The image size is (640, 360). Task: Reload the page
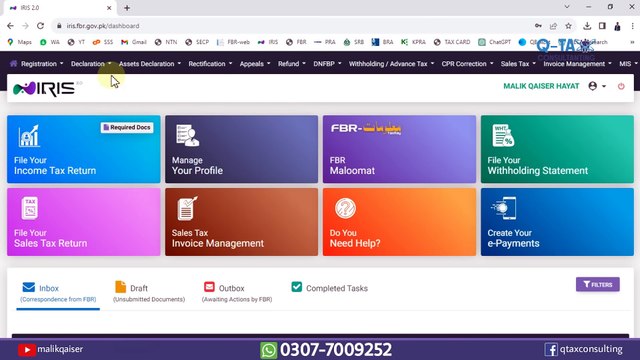40,26
